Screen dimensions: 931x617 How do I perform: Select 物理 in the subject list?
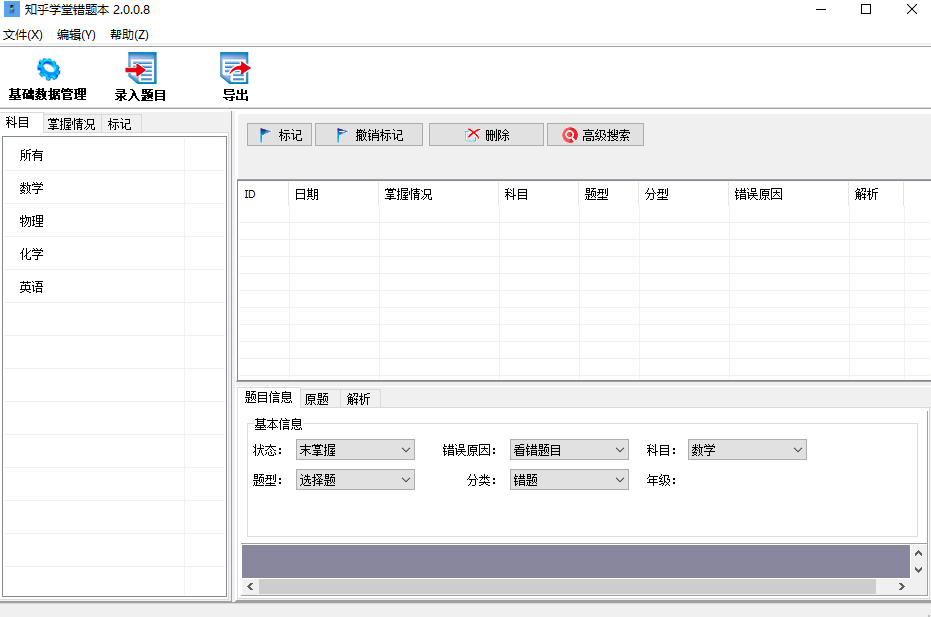click(32, 221)
